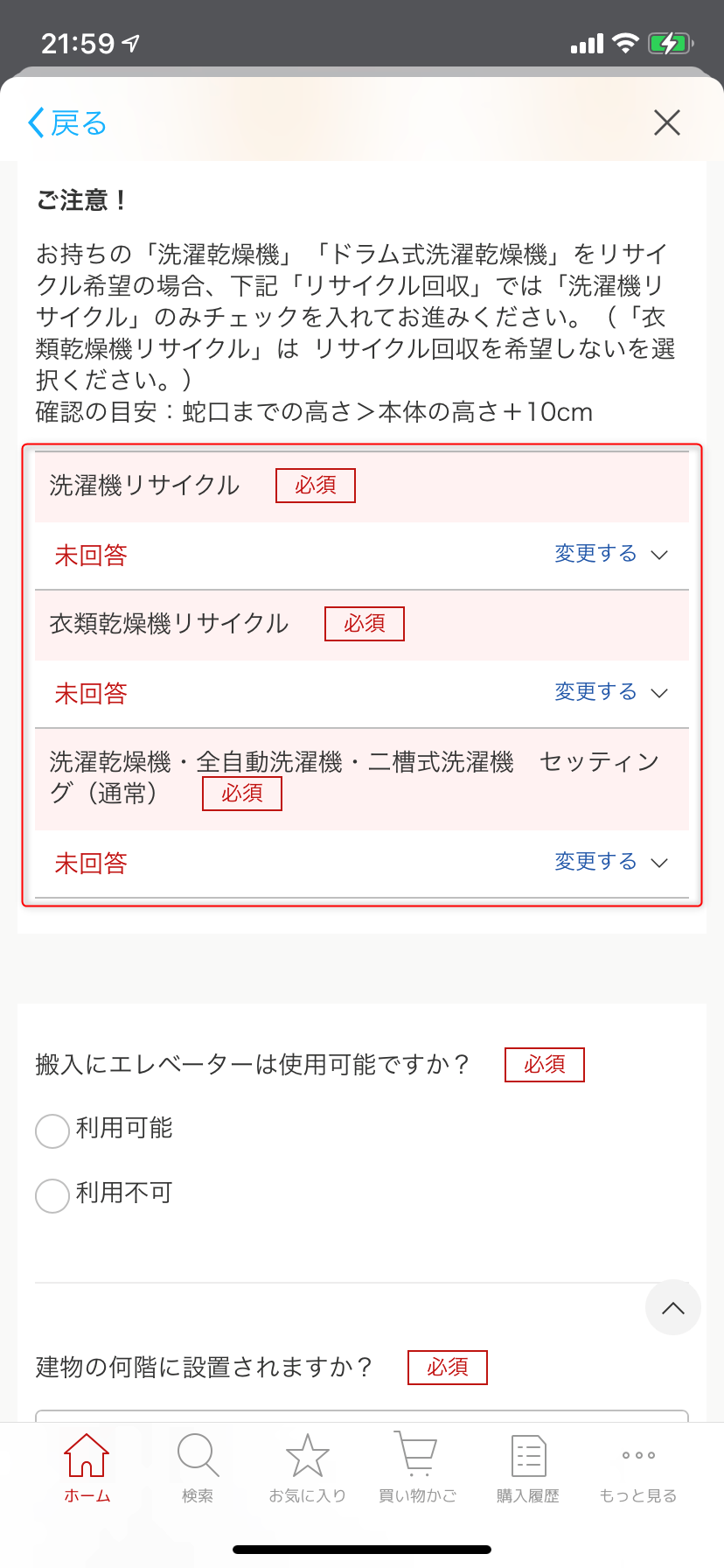Tap 未回答 under 衣類乾燥機リサイクル

(x=91, y=694)
